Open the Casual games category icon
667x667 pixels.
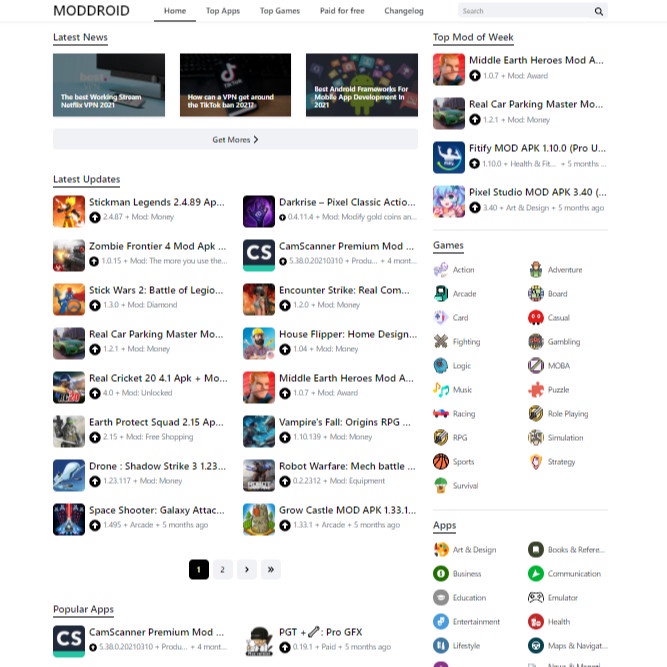pyautogui.click(x=536, y=318)
